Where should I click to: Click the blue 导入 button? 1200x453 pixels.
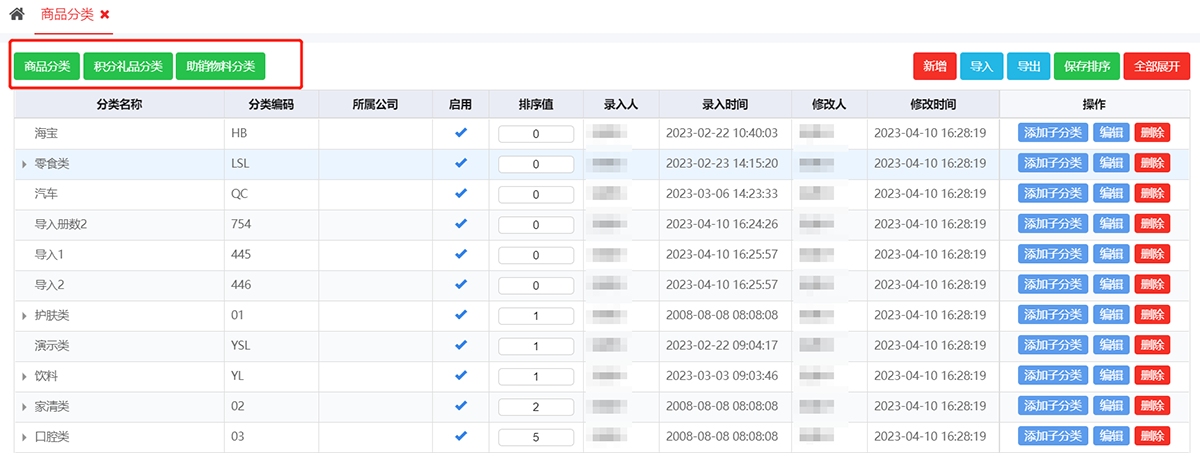pos(982,66)
